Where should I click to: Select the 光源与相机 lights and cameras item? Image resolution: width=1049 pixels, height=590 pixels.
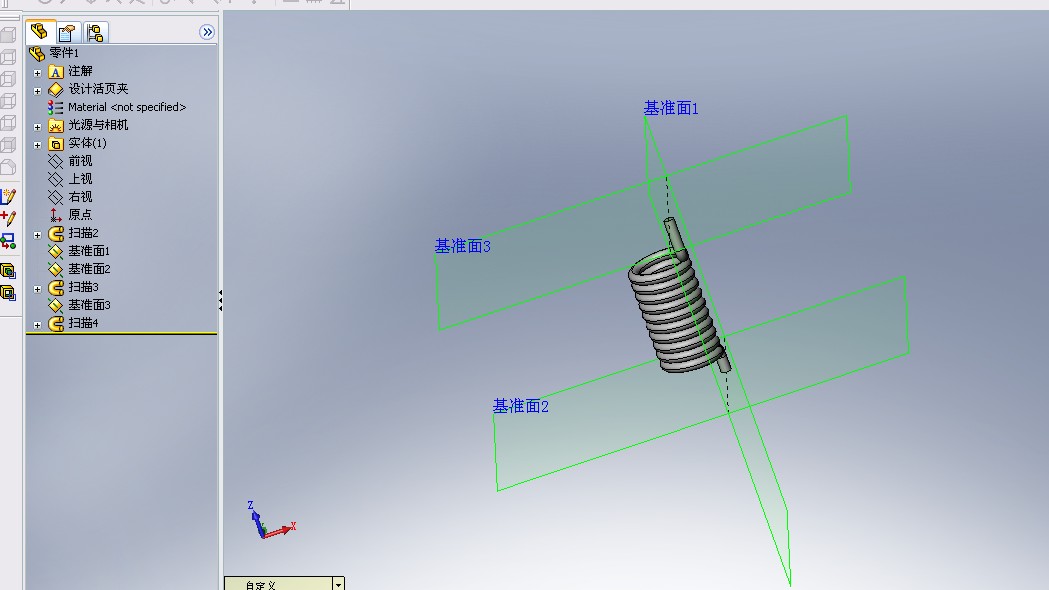coord(98,125)
